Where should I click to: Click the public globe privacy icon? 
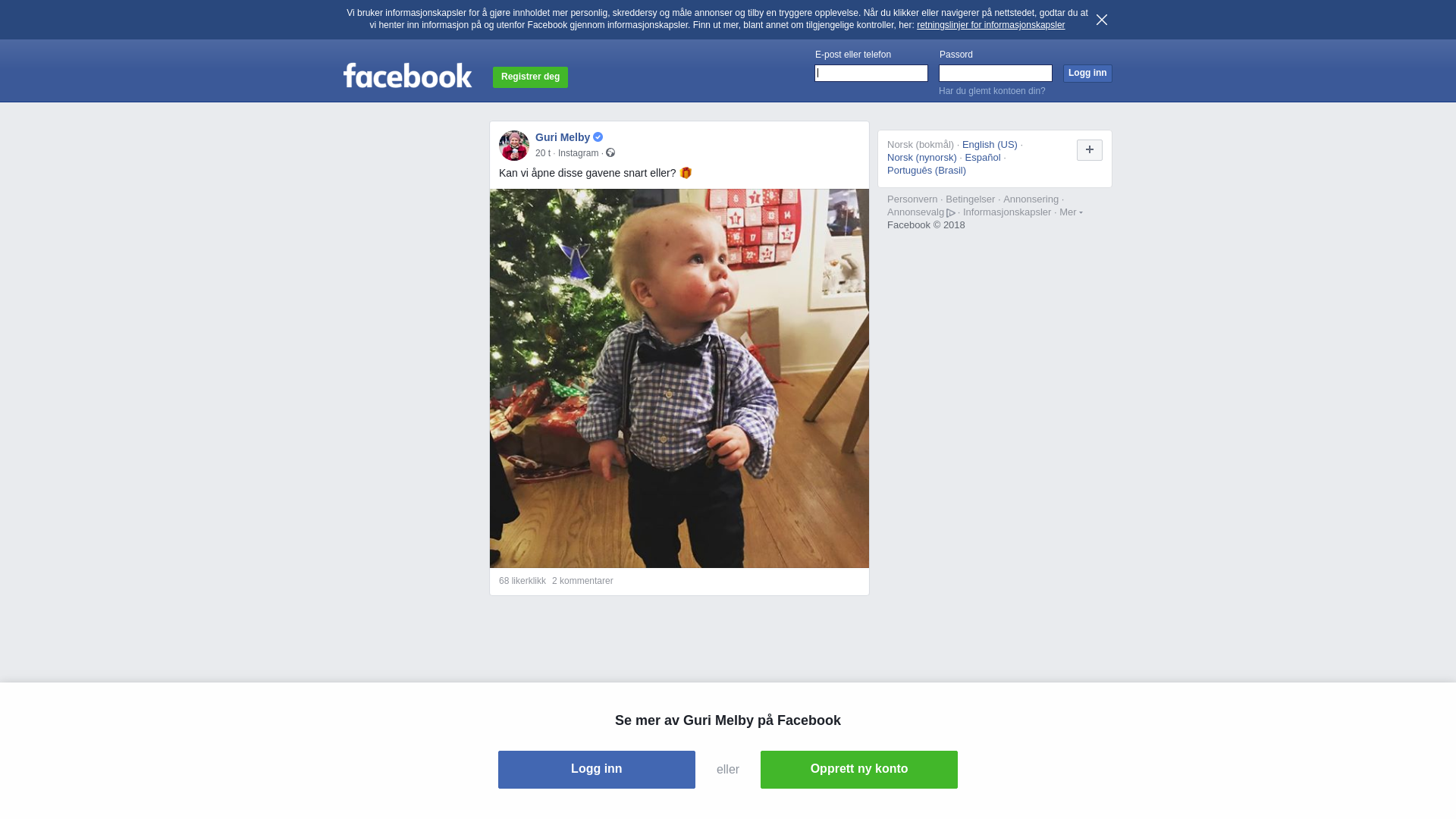tap(610, 153)
